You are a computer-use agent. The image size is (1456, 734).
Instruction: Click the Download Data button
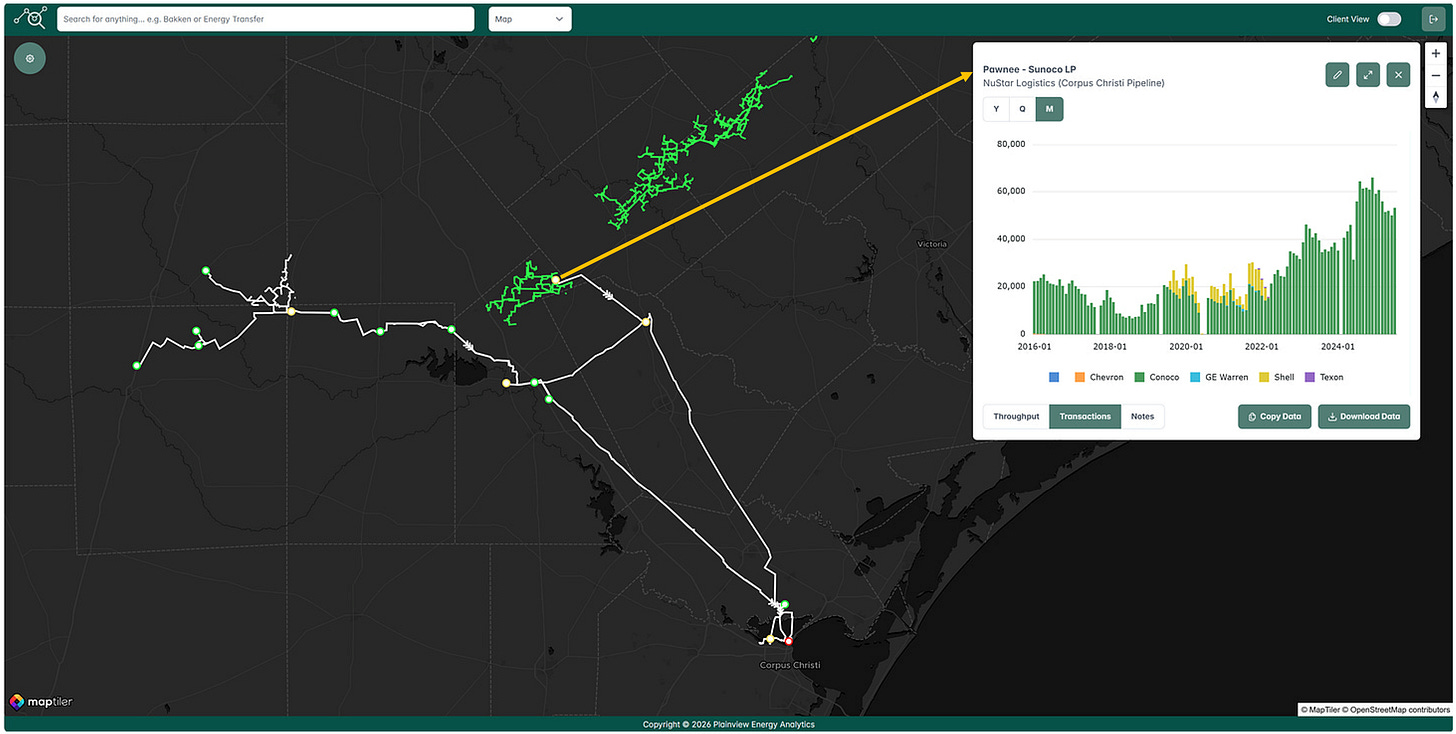pyautogui.click(x=1365, y=416)
